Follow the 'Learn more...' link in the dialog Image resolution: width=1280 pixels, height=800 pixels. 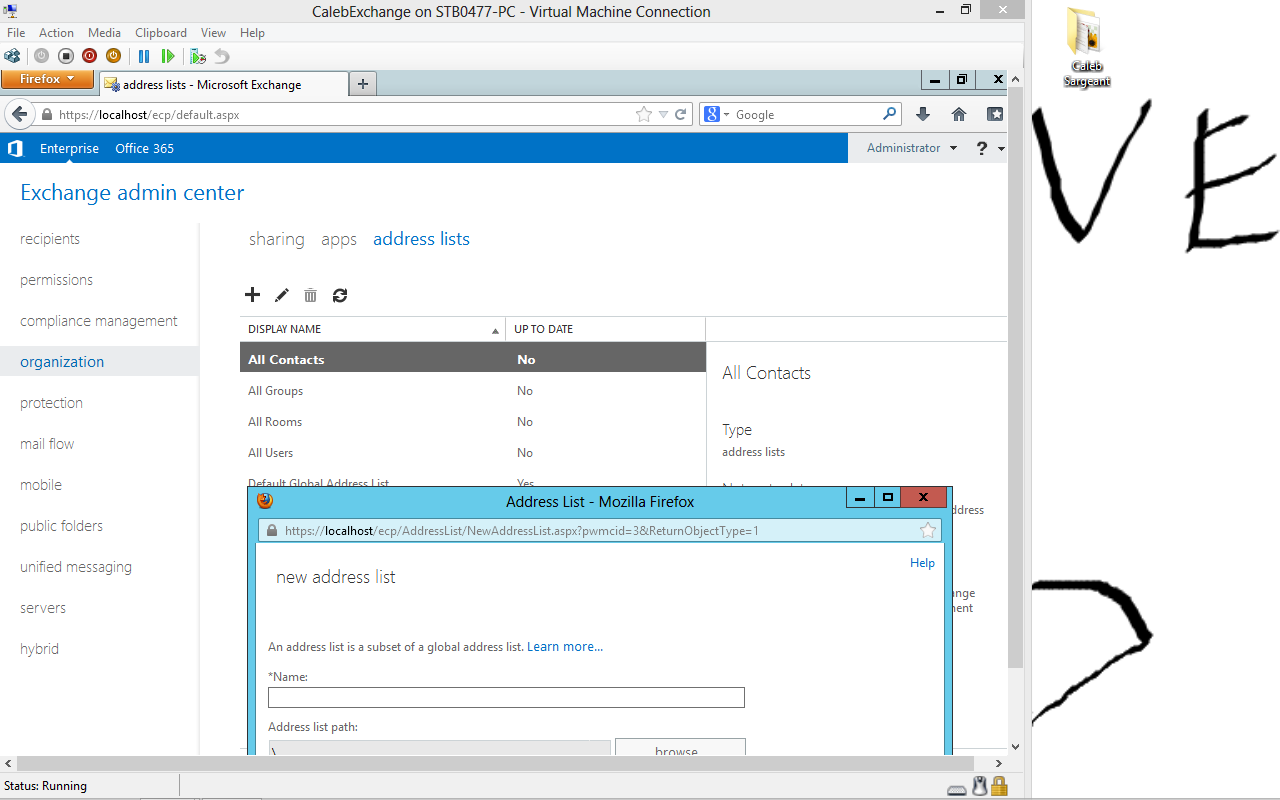(565, 647)
